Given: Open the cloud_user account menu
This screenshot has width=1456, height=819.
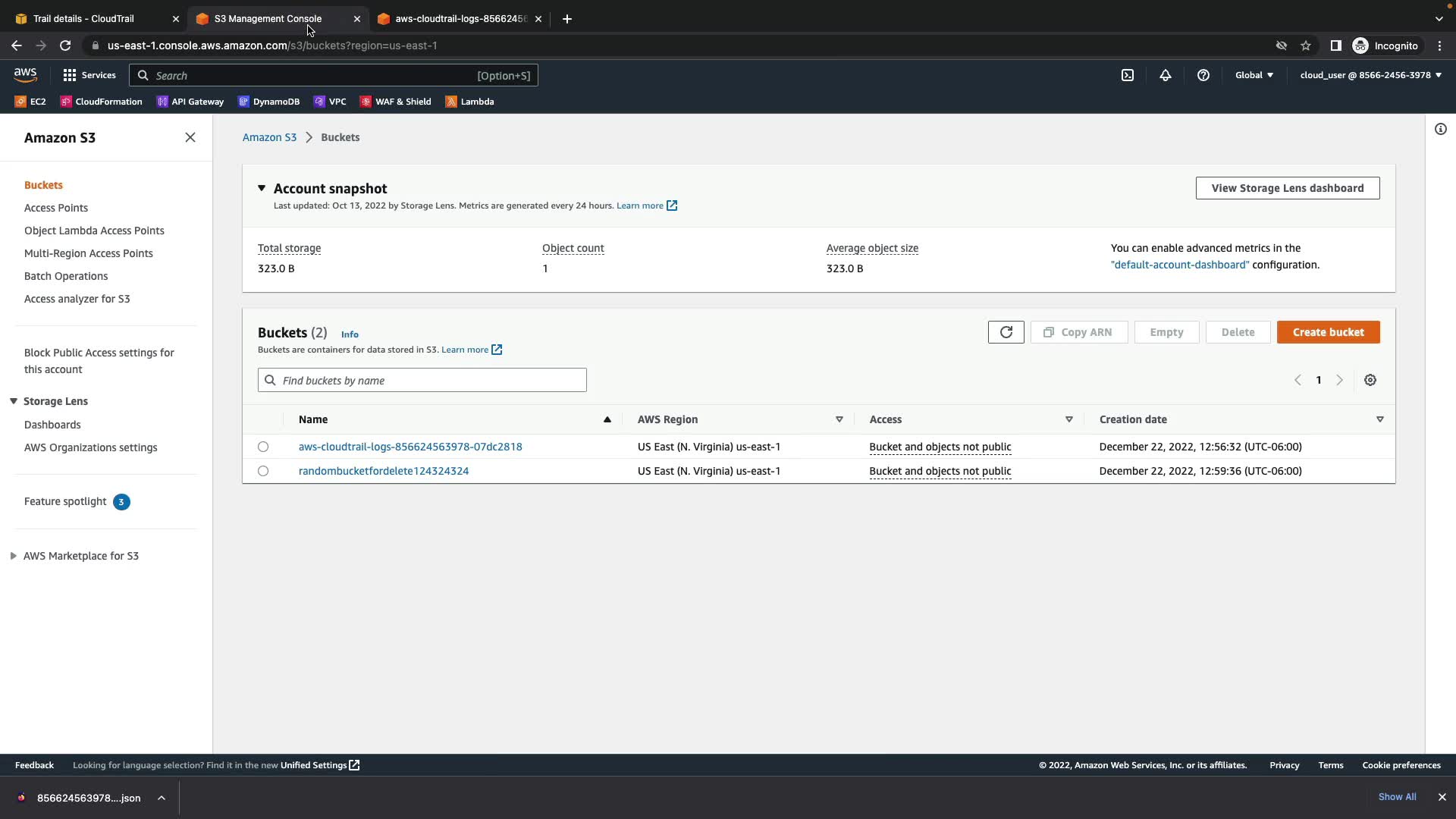Looking at the screenshot, I should tap(1370, 75).
